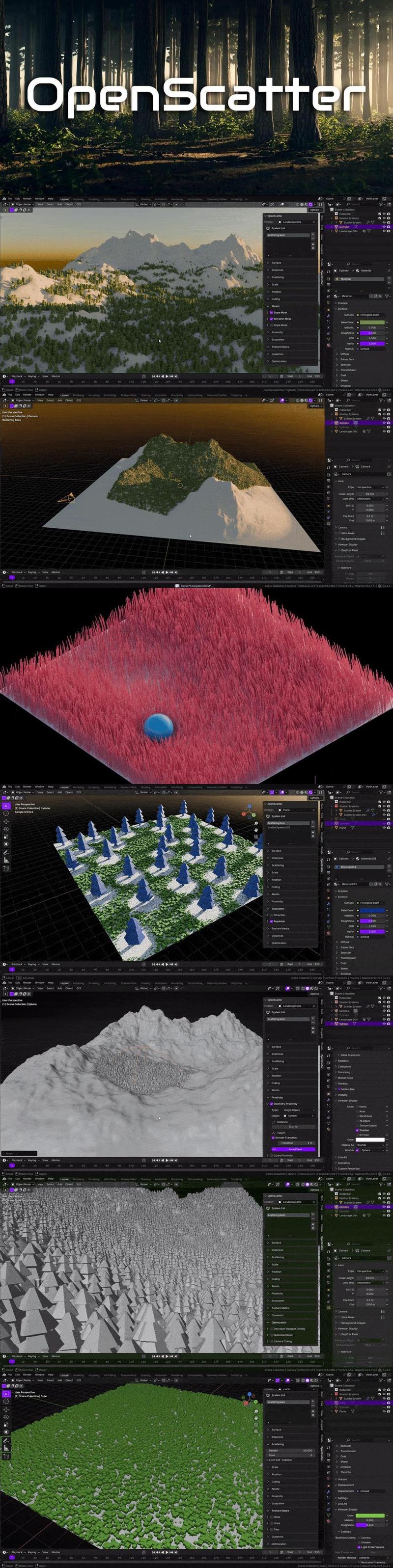Switch to the Sculpting tab in snowy-forest screenshot

click(x=94, y=200)
